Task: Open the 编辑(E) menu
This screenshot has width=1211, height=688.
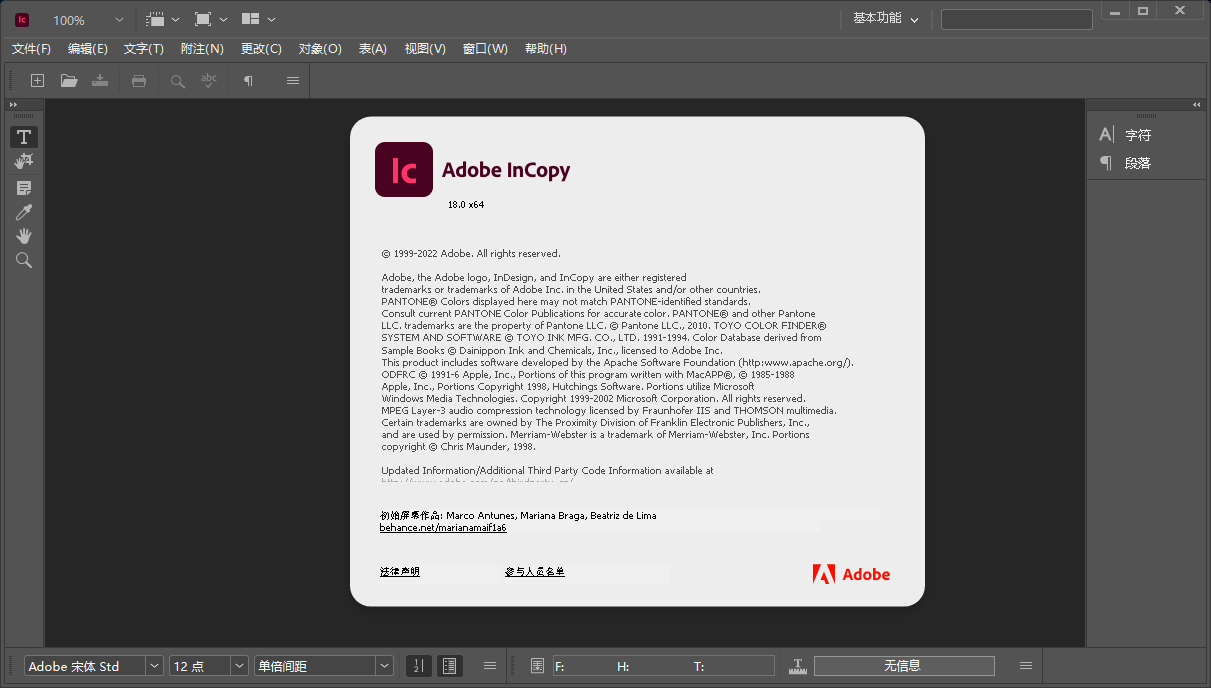Action: 88,49
